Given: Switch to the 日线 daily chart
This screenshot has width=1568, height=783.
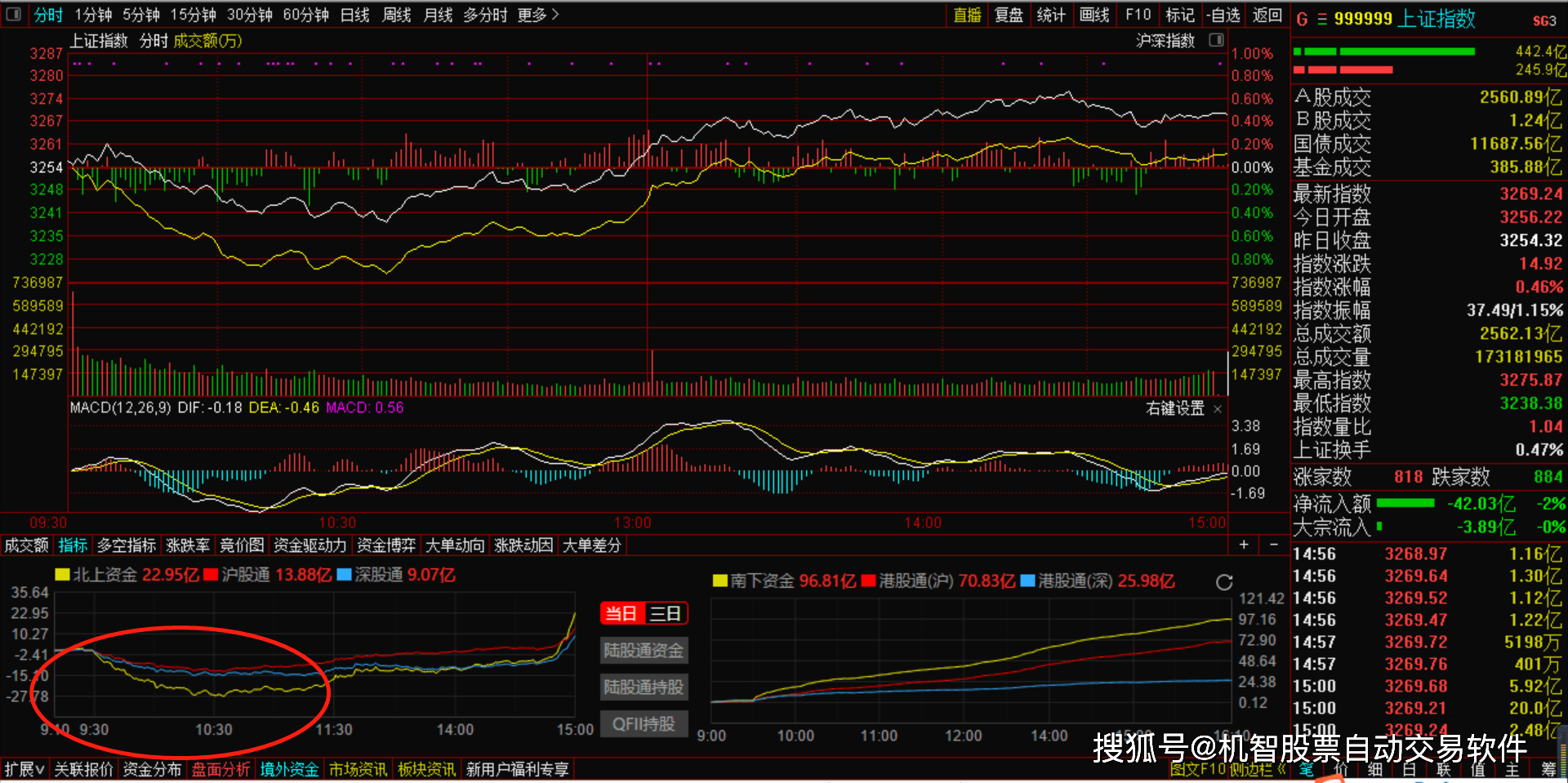Looking at the screenshot, I should (x=355, y=15).
